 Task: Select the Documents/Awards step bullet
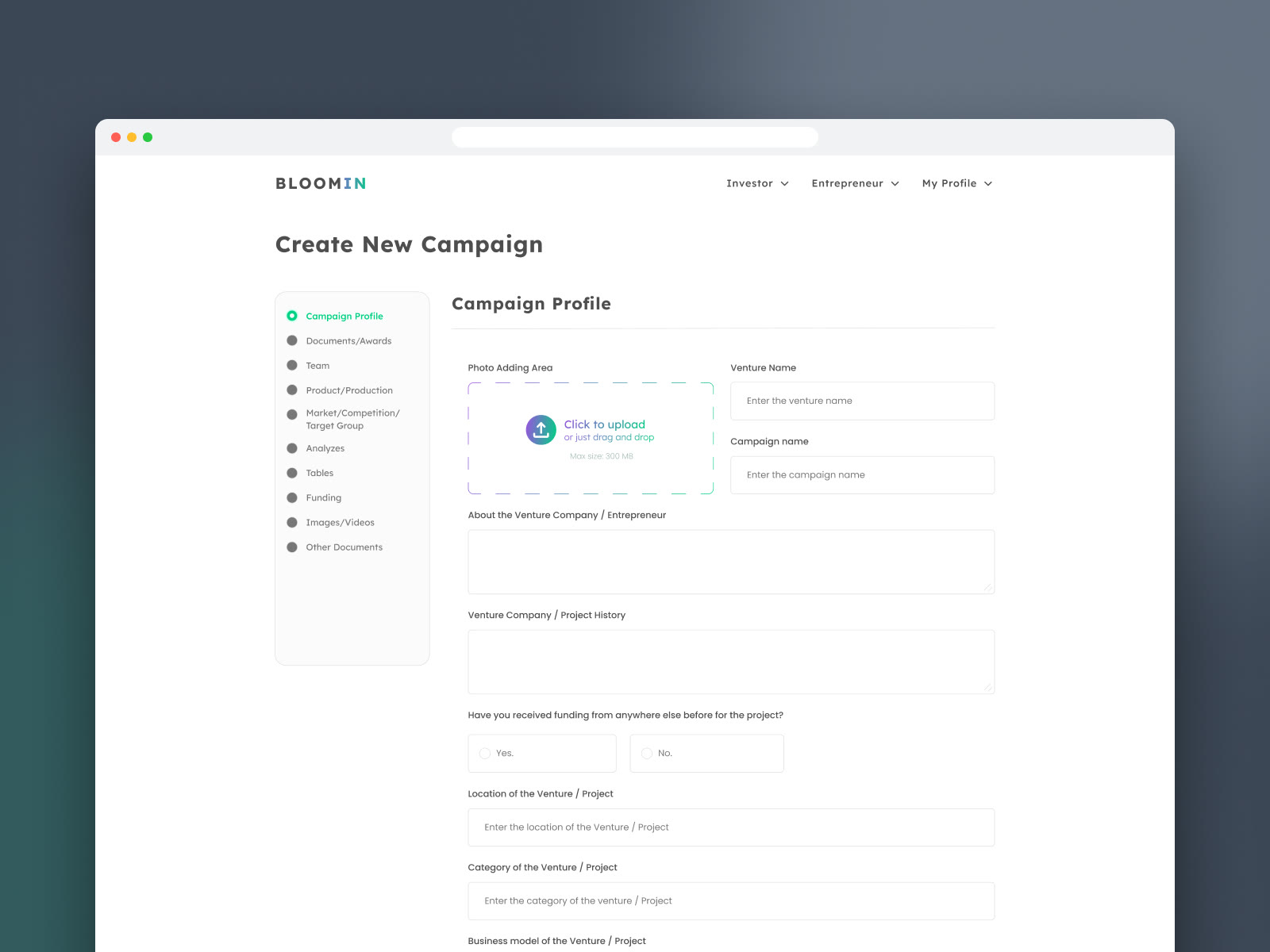[292, 340]
